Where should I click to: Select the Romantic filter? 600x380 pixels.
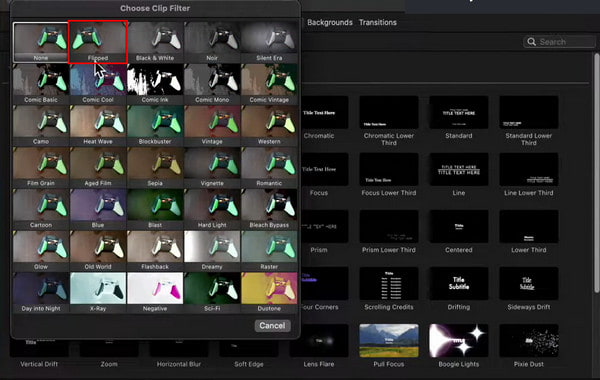(269, 167)
